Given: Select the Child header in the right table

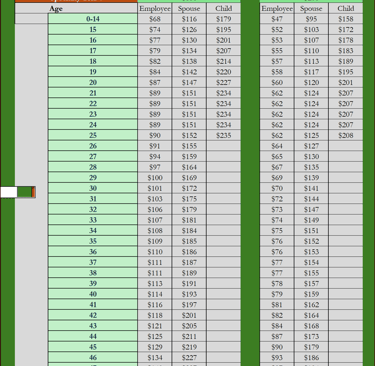Looking at the screenshot, I should (x=346, y=9).
